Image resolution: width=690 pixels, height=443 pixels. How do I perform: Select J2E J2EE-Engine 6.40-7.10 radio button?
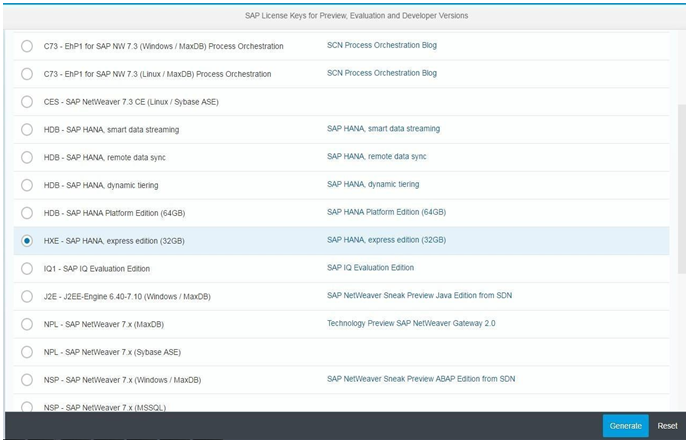click(x=27, y=296)
